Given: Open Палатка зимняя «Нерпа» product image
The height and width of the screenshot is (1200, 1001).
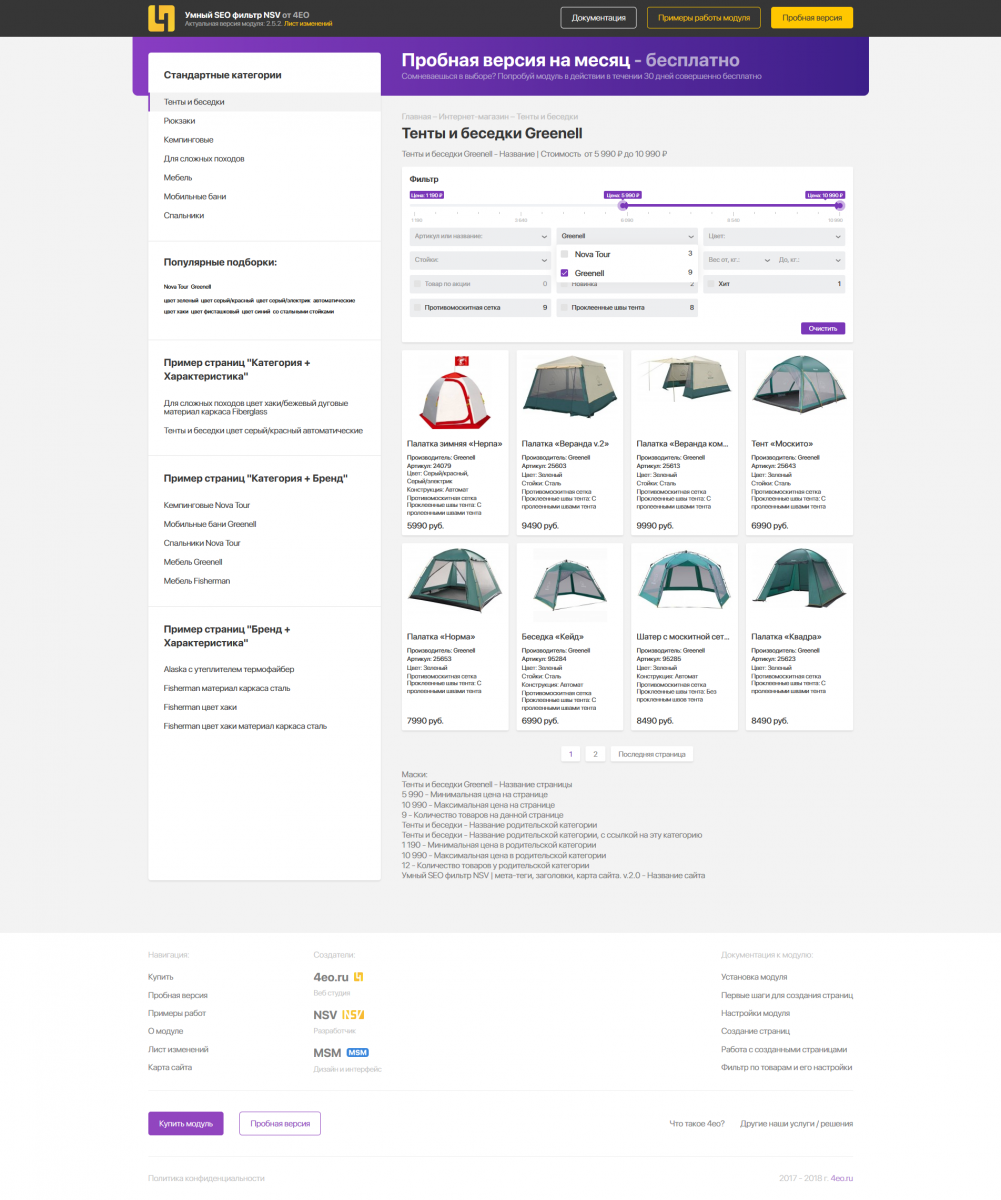Looking at the screenshot, I should click(x=455, y=391).
